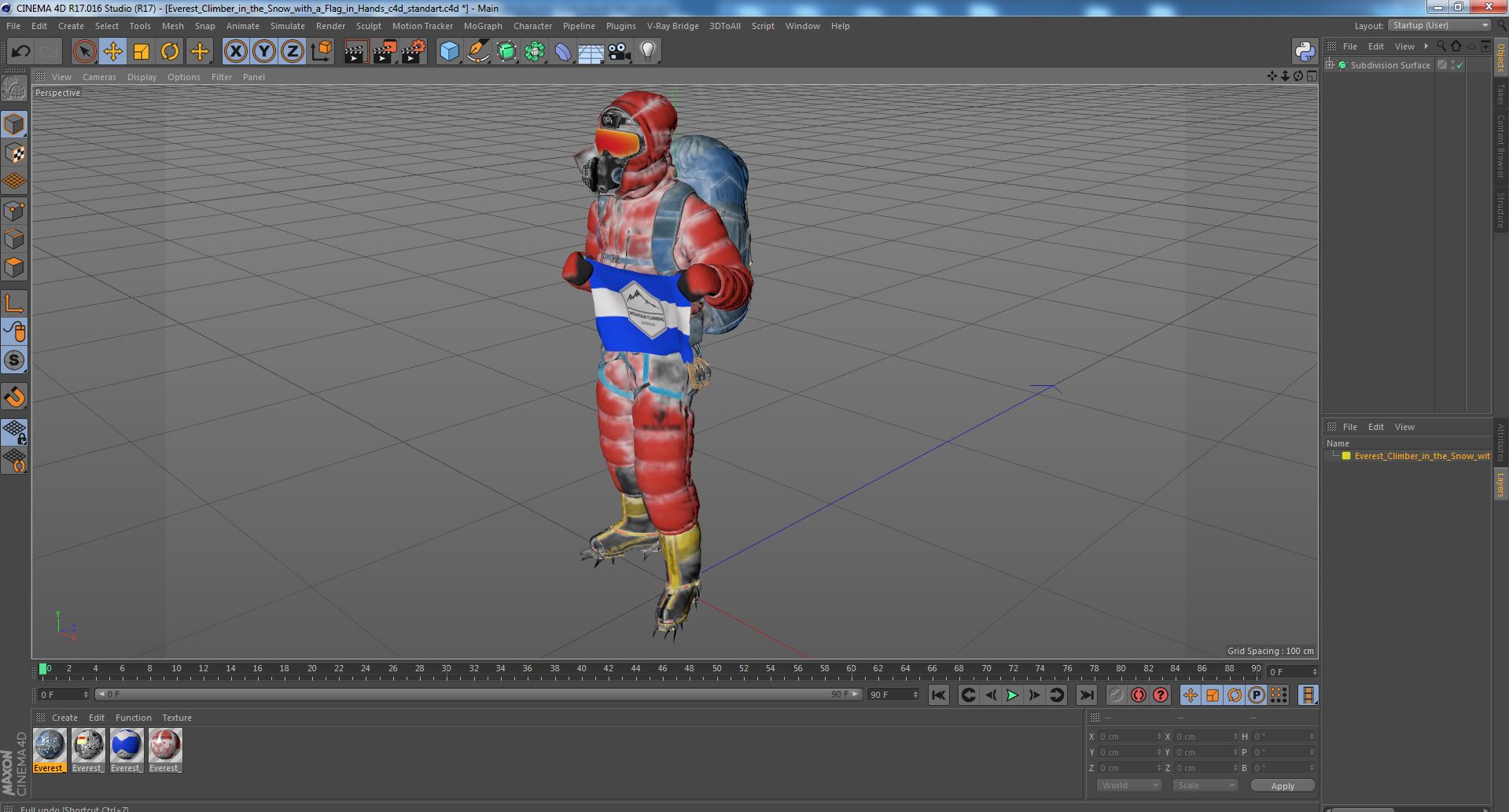Viewport: 1509px width, 812px height.
Task: Open the Bend deformer icon
Action: tap(563, 52)
